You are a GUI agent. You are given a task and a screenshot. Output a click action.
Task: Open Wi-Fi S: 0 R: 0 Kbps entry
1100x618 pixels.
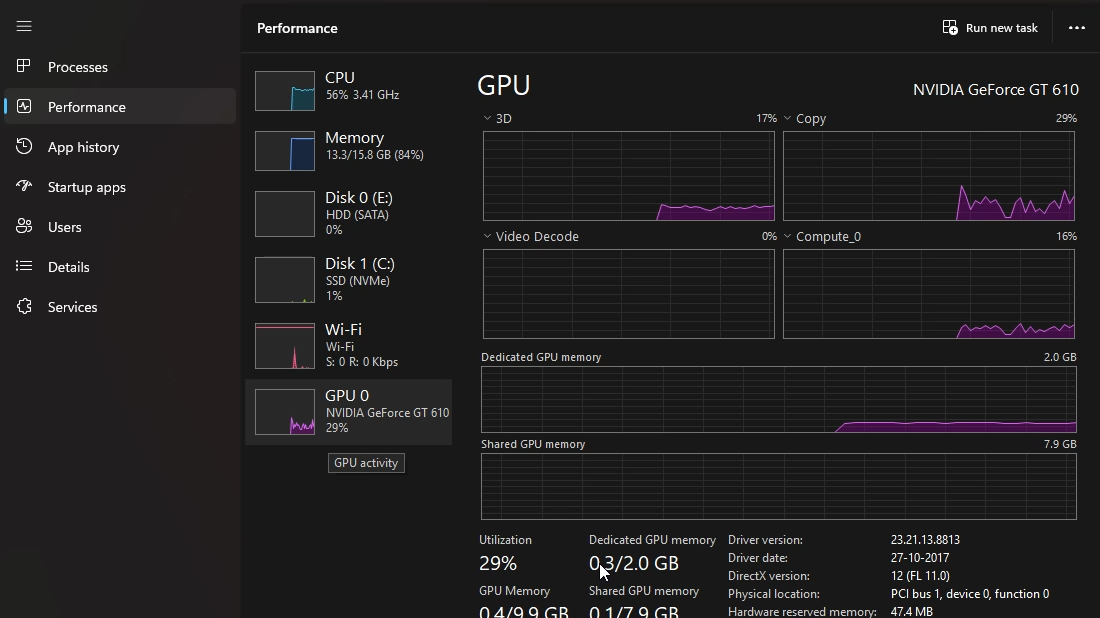coord(349,345)
